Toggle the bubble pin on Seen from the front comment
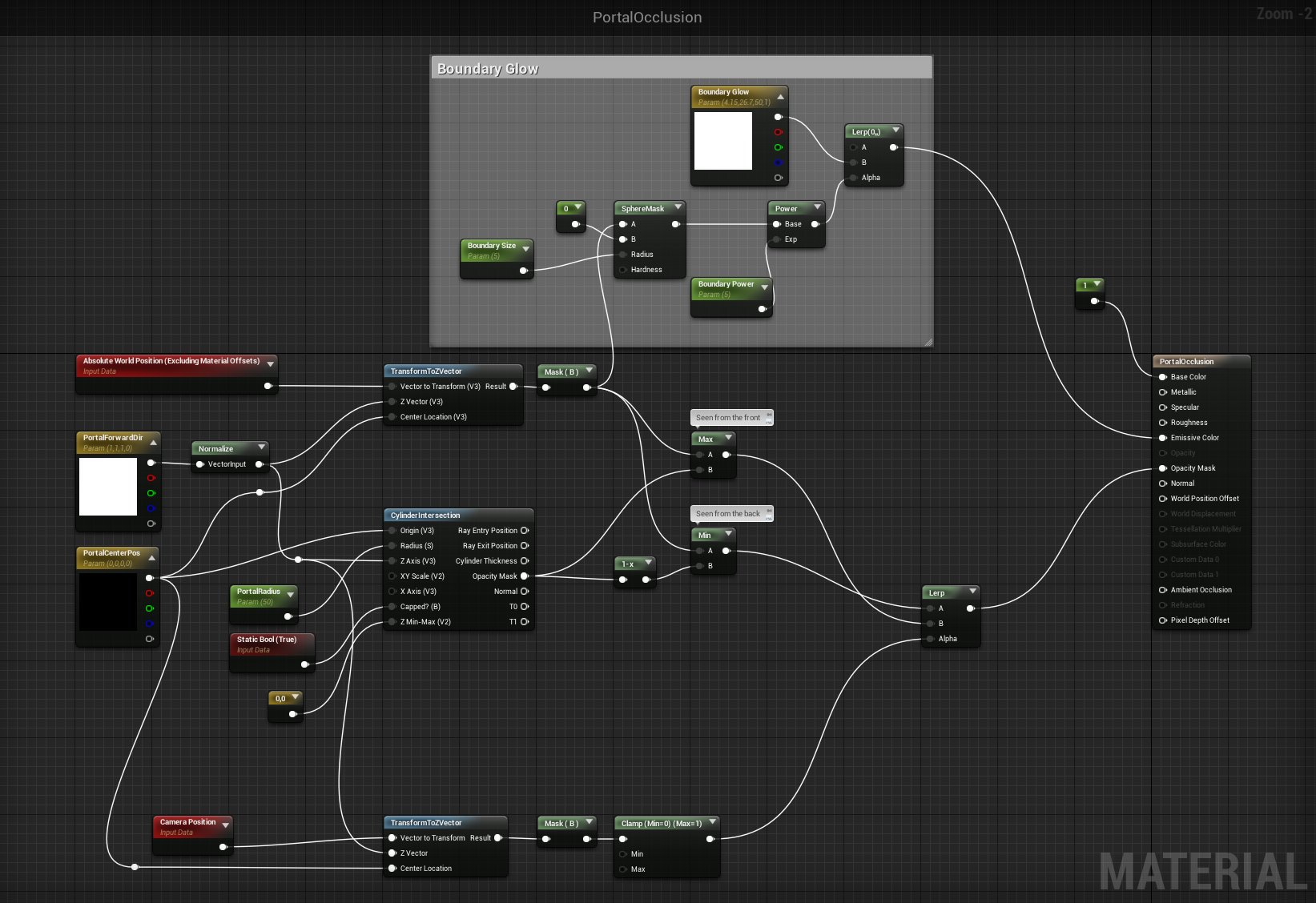Screen dimensions: 1316x903 click(x=767, y=414)
